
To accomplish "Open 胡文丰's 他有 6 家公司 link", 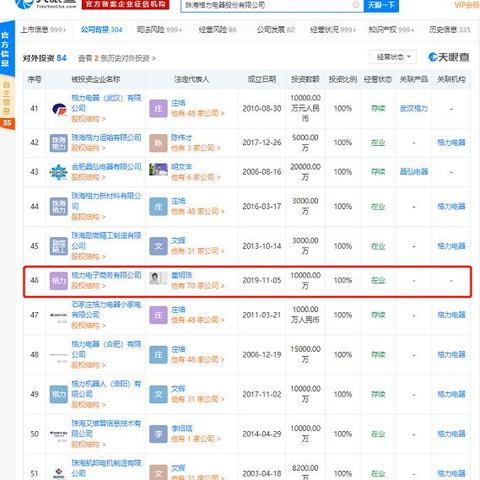I will 196,177.
